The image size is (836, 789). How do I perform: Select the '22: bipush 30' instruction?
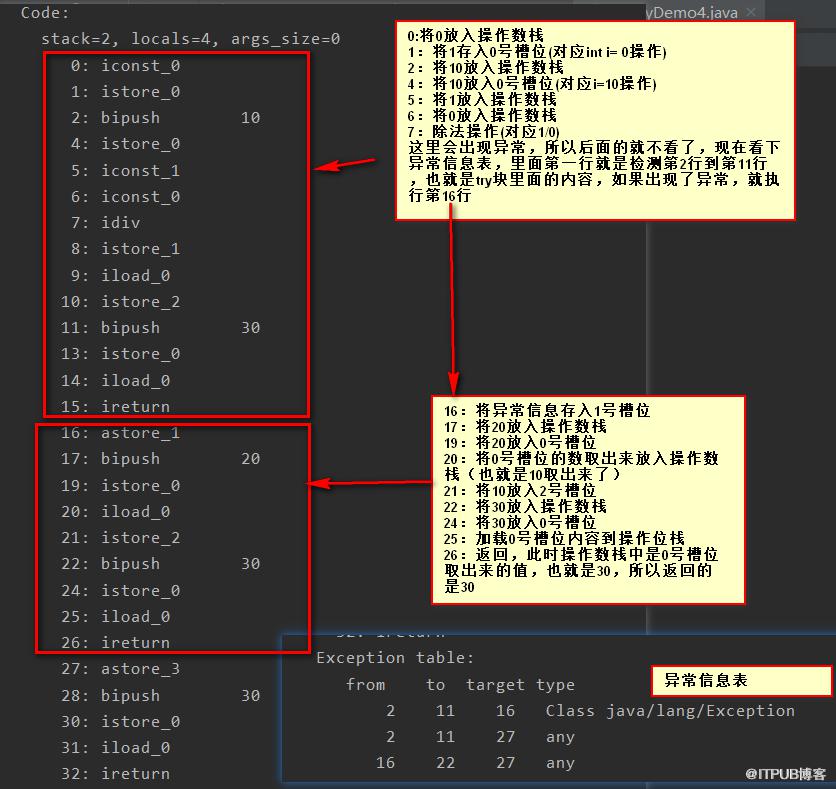click(x=160, y=564)
